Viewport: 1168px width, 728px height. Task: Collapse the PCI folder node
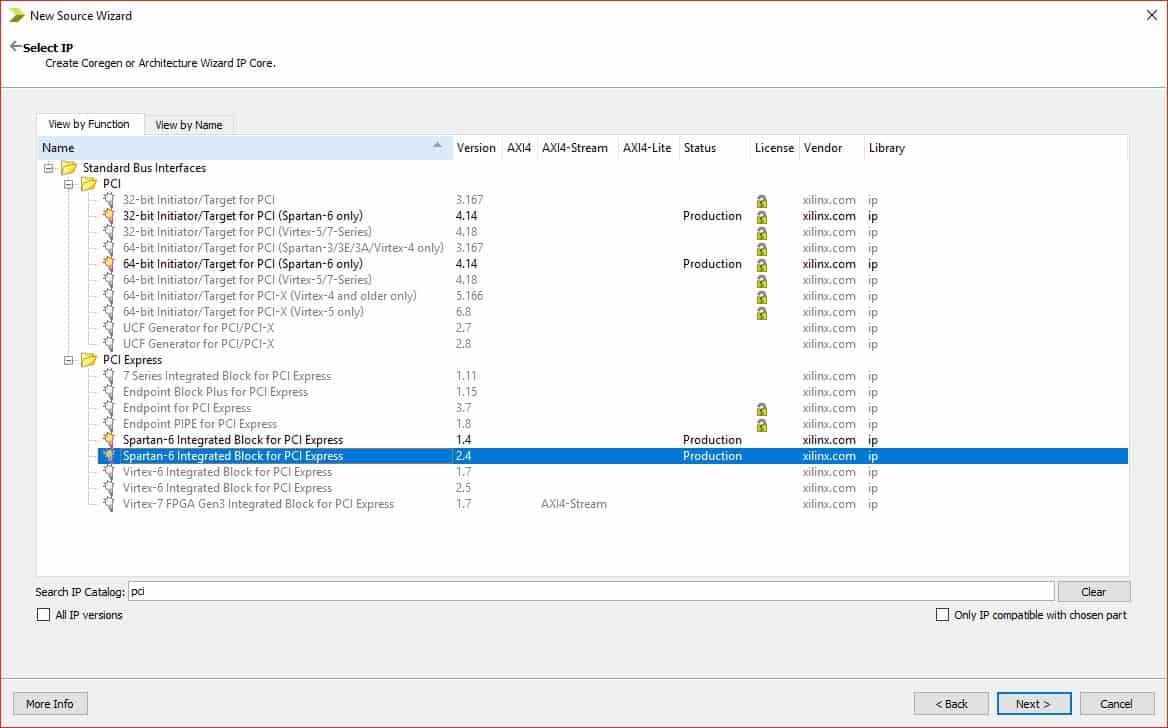pos(68,184)
